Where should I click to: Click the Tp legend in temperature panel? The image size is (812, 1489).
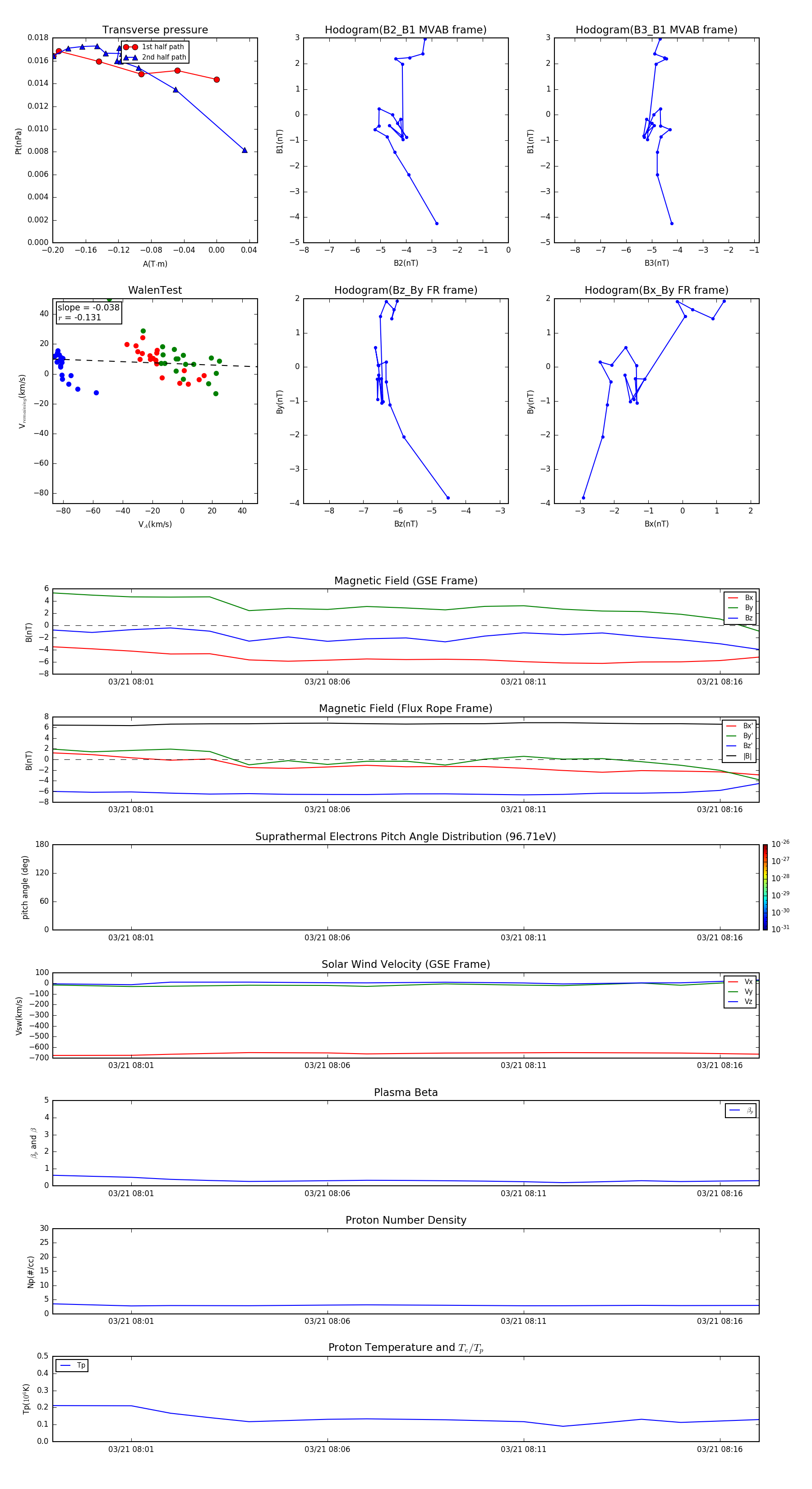pyautogui.click(x=72, y=1365)
